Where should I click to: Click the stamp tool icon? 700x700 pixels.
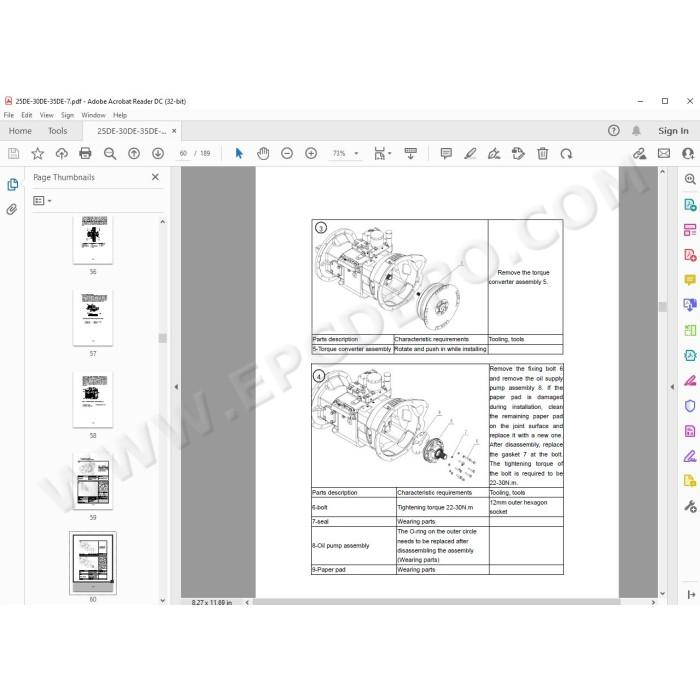[518, 154]
